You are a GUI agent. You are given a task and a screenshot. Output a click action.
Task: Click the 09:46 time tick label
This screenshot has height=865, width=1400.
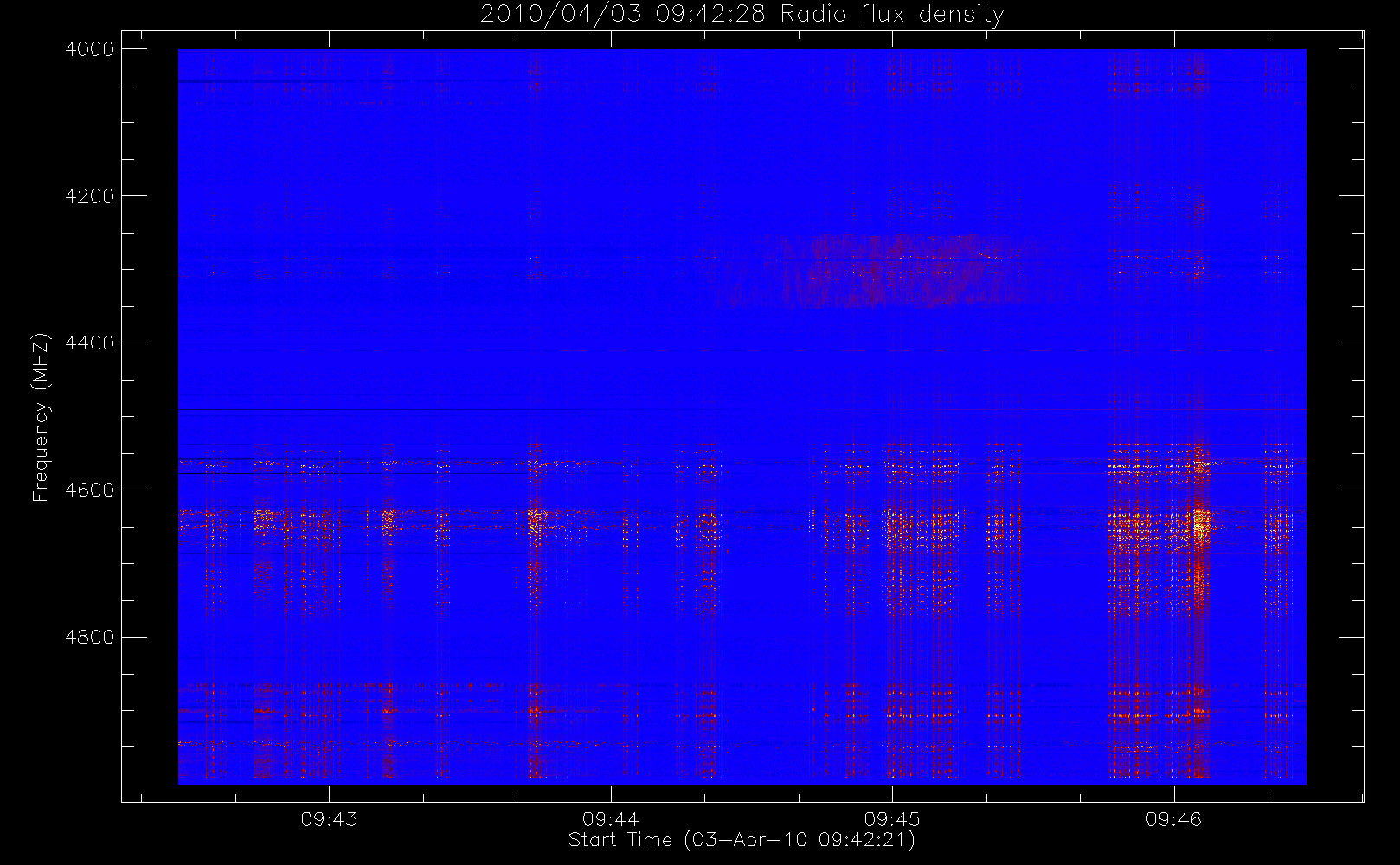click(1174, 819)
